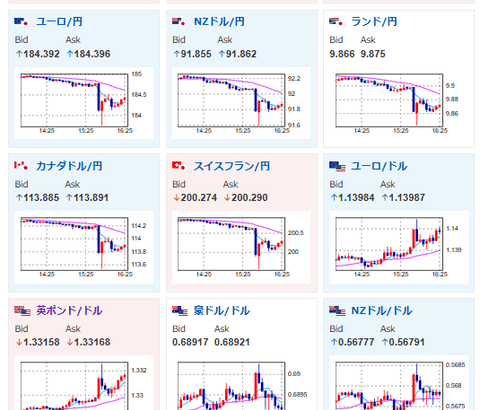Click the Canadian Dollar/Yen flag icon

point(22,166)
